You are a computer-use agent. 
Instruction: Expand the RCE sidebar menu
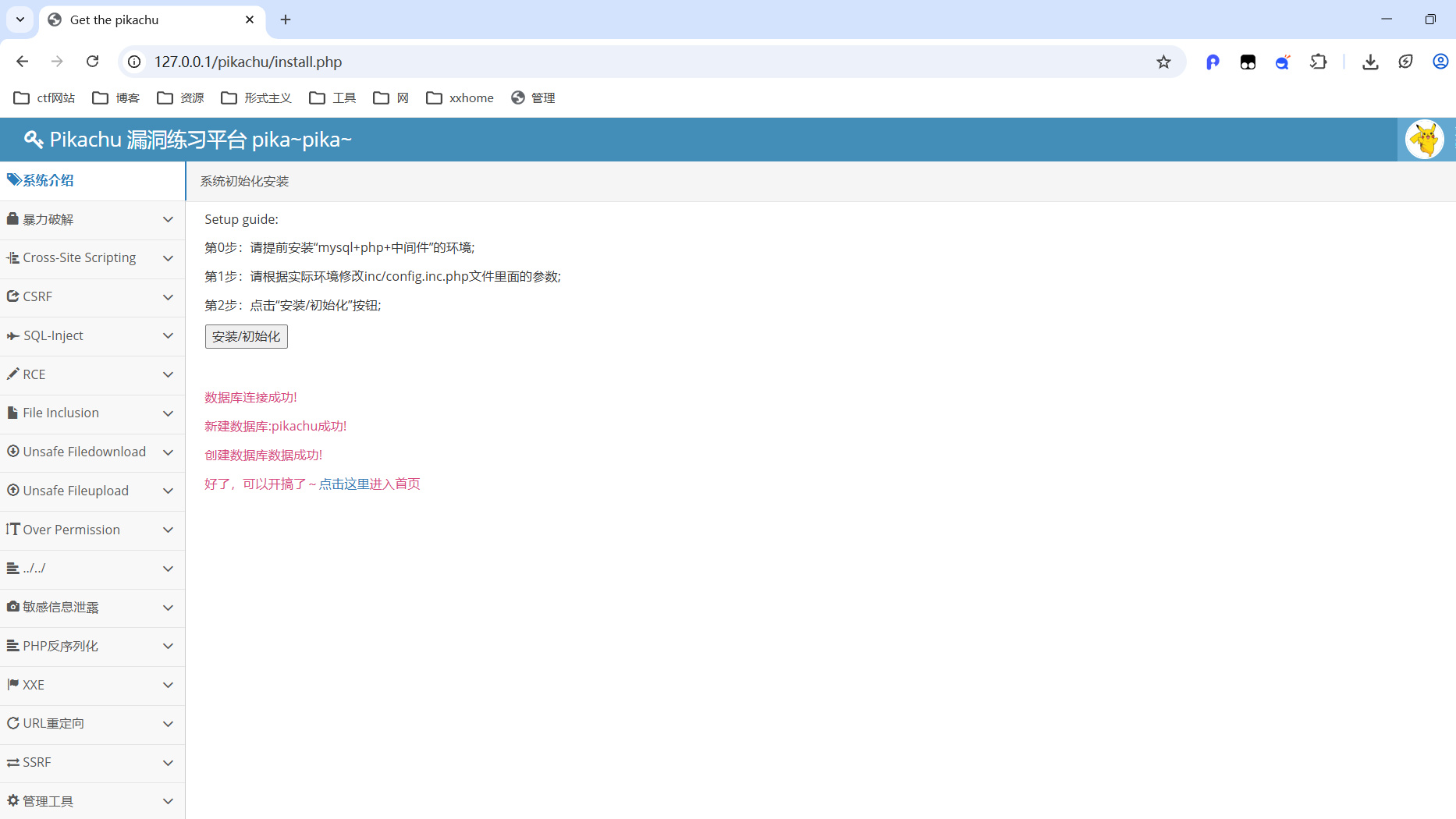[x=92, y=375]
